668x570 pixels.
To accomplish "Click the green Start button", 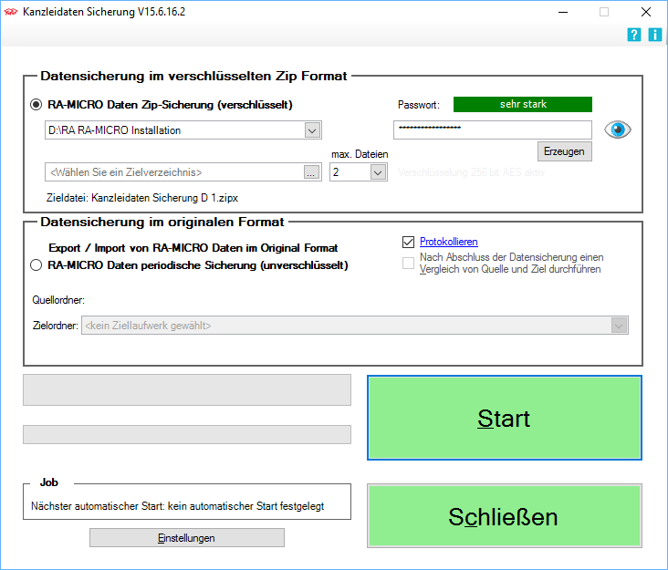I will 504,418.
